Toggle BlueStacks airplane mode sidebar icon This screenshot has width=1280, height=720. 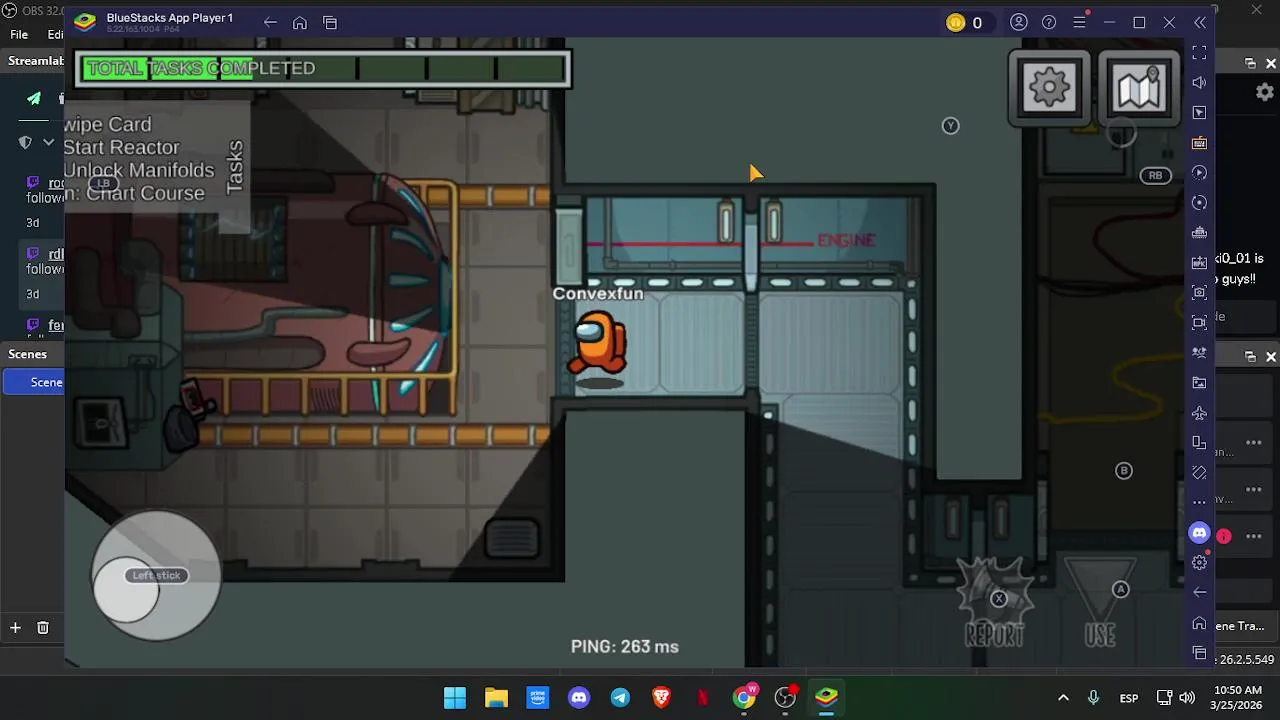tap(1200, 412)
